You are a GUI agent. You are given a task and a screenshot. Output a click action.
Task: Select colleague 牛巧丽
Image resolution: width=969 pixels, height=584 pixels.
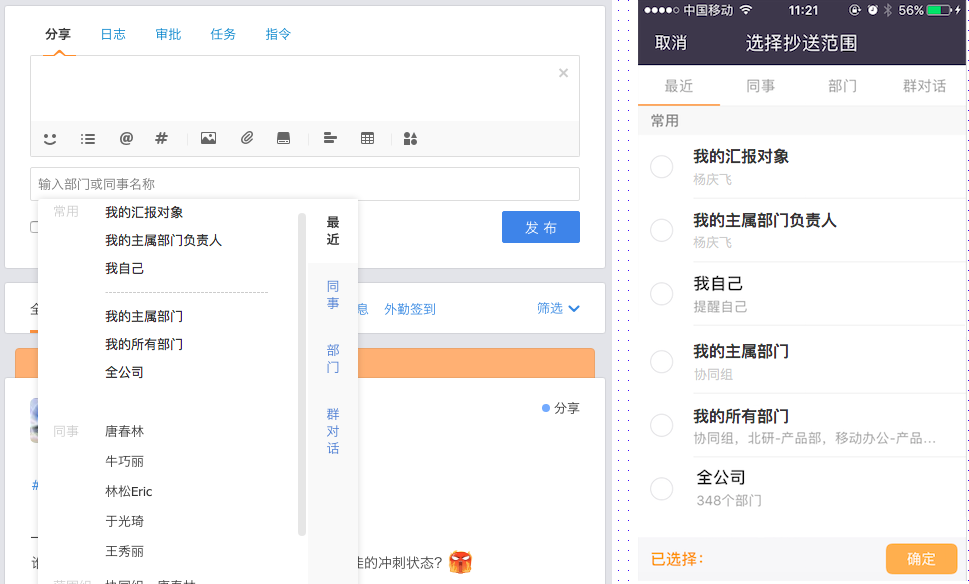click(124, 461)
